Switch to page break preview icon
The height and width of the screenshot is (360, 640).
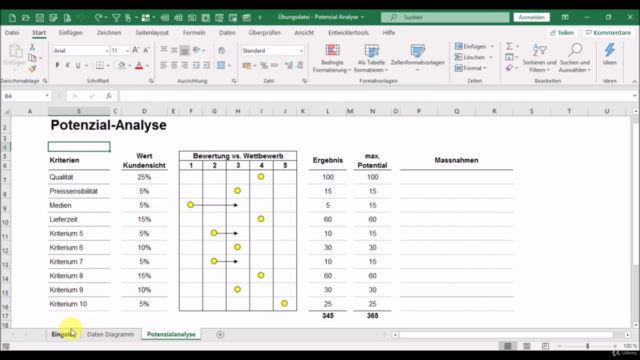545,346
